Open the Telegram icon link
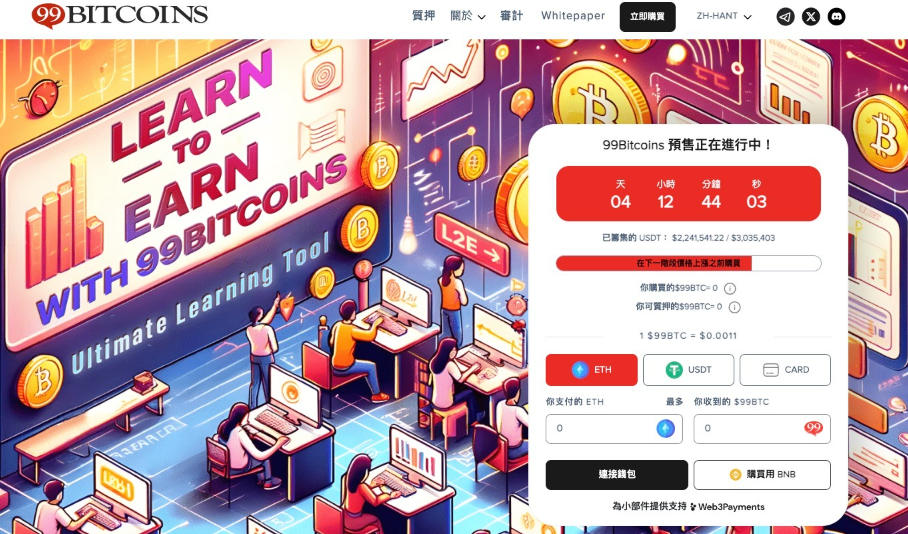Image resolution: width=908 pixels, height=534 pixels. (x=785, y=17)
